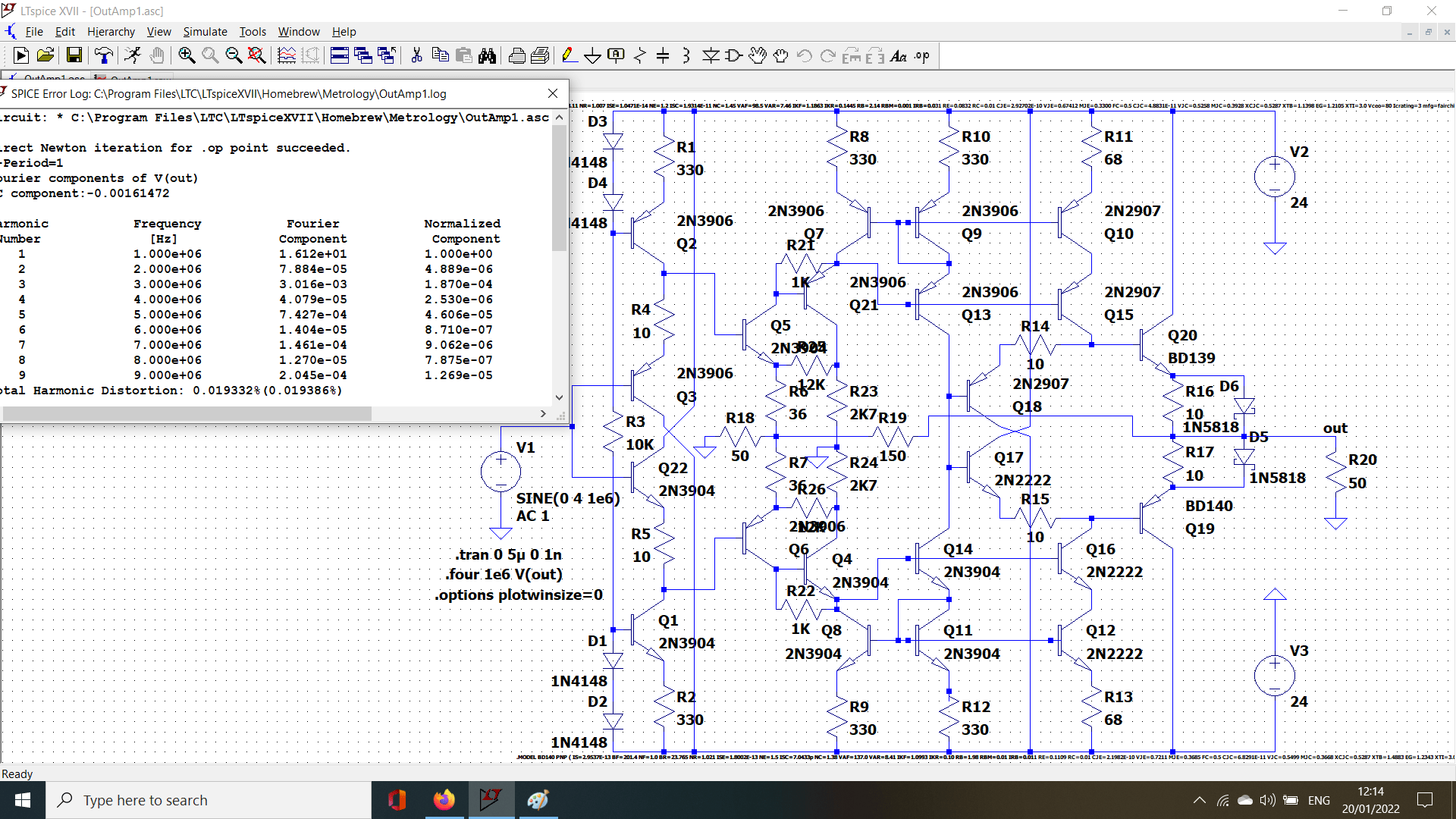The width and height of the screenshot is (1456, 819).
Task: Click the volume speaker tray icon
Action: point(1267,800)
